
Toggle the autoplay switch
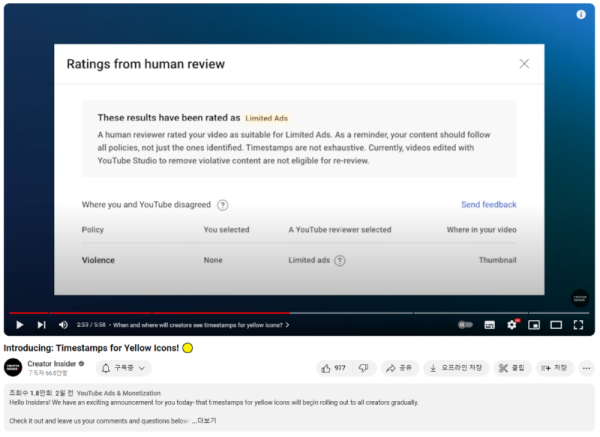coord(465,325)
